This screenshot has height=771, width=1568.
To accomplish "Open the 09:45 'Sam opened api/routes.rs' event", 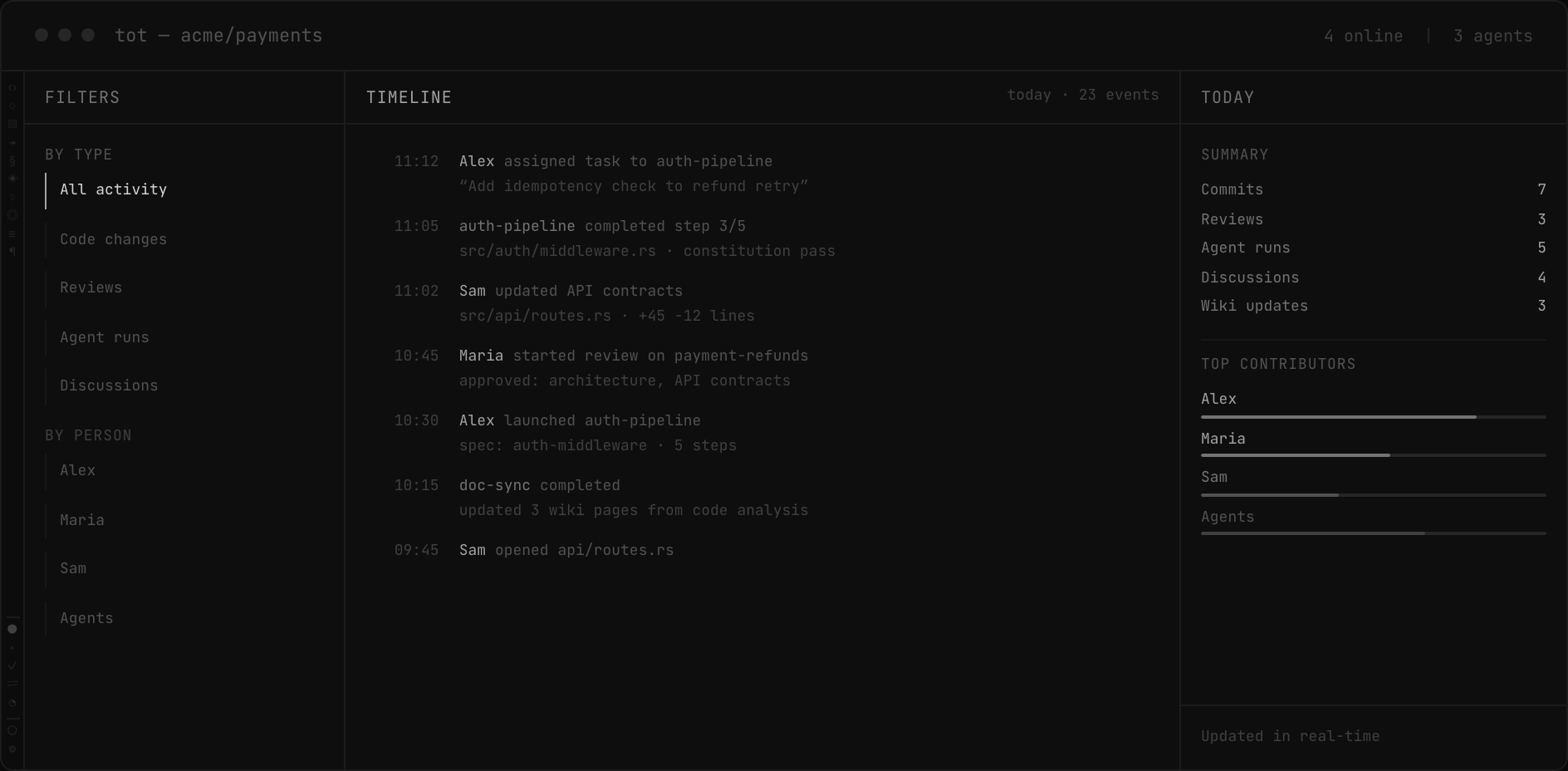I will tap(566, 551).
